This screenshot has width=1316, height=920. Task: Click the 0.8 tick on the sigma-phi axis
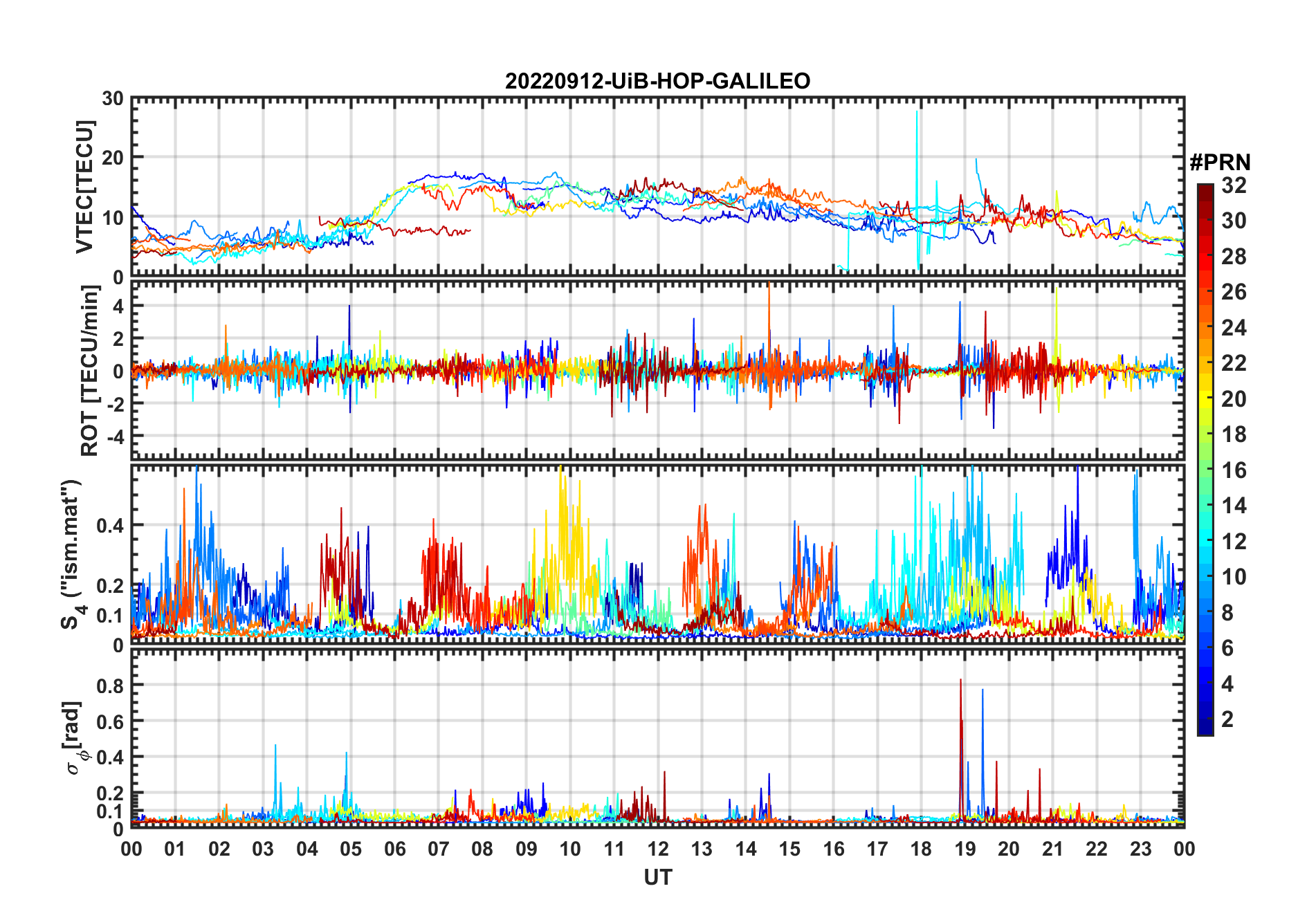pos(110,686)
